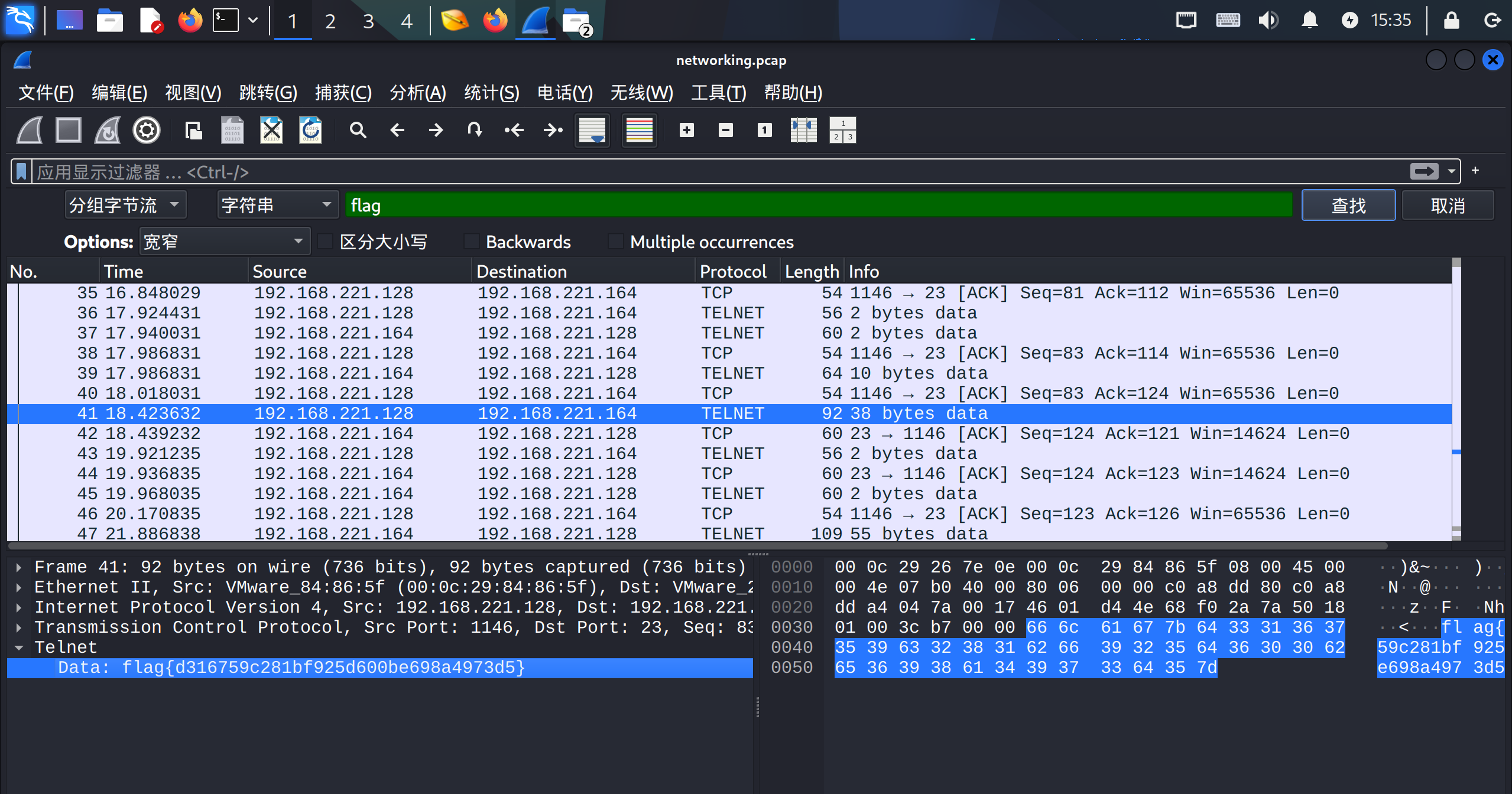This screenshot has height=794, width=1512.
Task: Click the stop capture square icon
Action: pyautogui.click(x=69, y=130)
